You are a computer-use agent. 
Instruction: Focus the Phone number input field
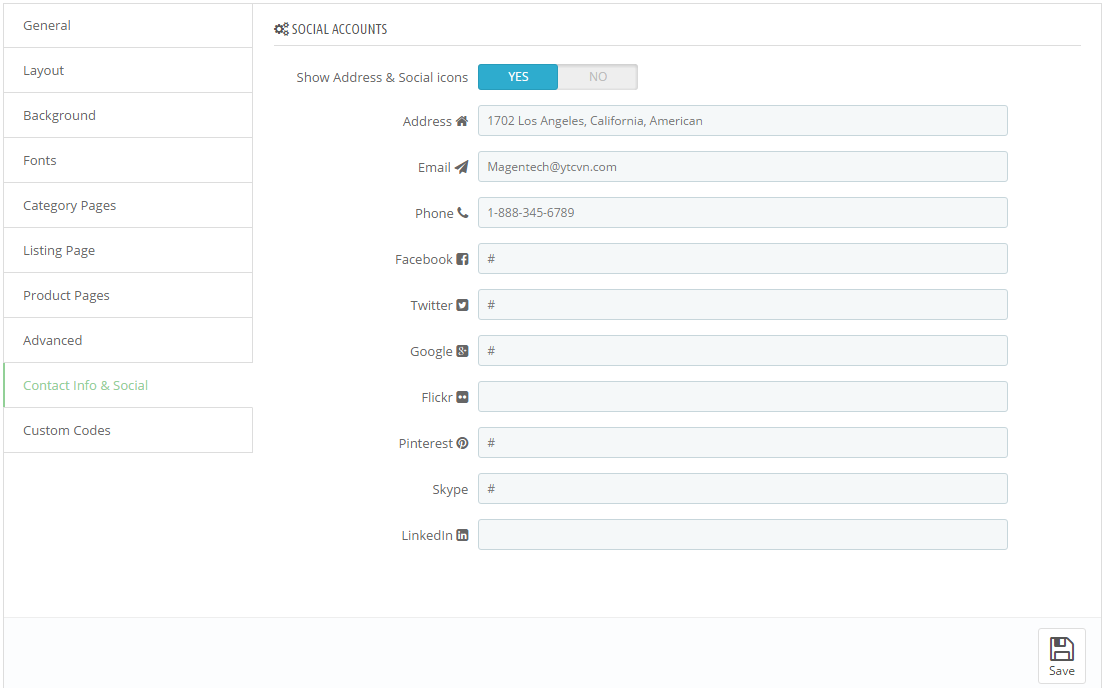pyautogui.click(x=743, y=212)
